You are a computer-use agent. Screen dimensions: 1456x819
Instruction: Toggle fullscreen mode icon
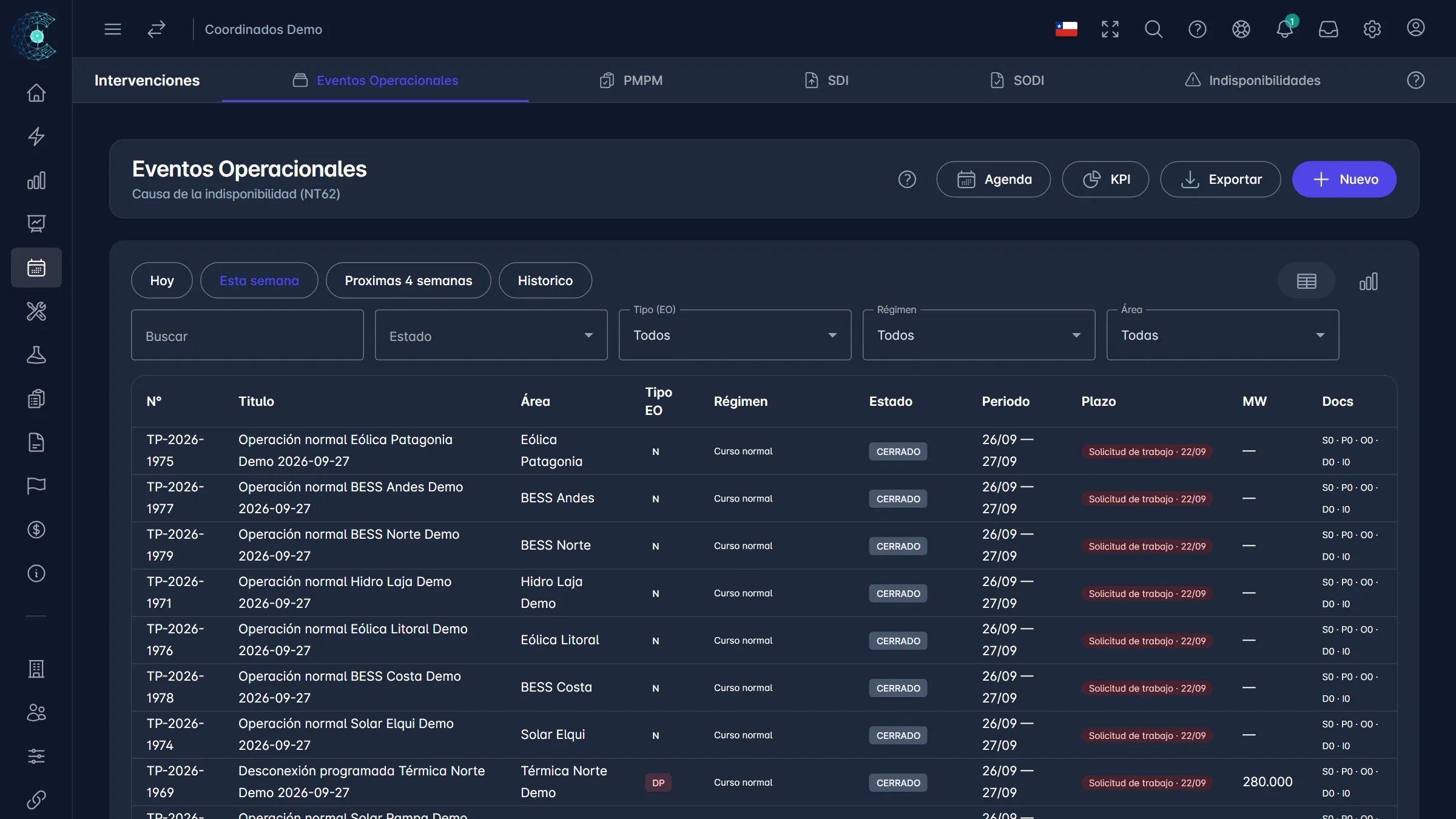click(1110, 29)
